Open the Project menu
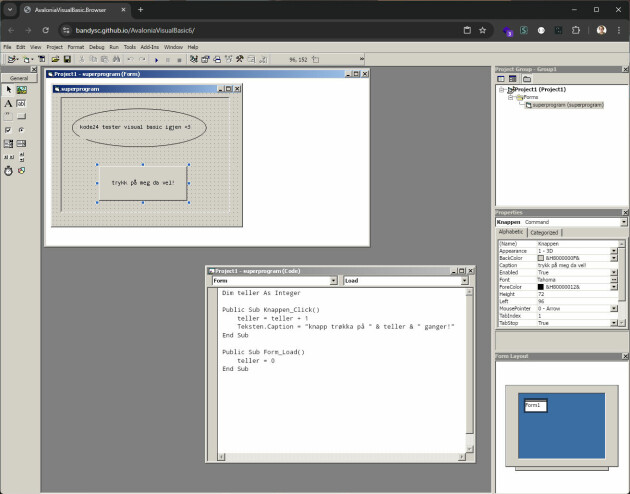 54,47
